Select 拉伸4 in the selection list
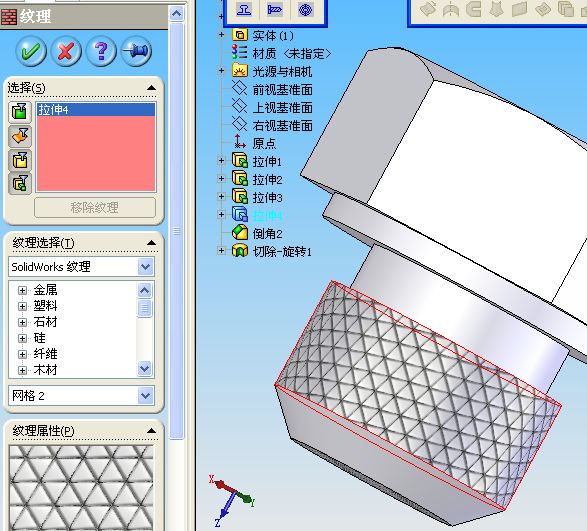This screenshot has width=587, height=531. (x=95, y=110)
